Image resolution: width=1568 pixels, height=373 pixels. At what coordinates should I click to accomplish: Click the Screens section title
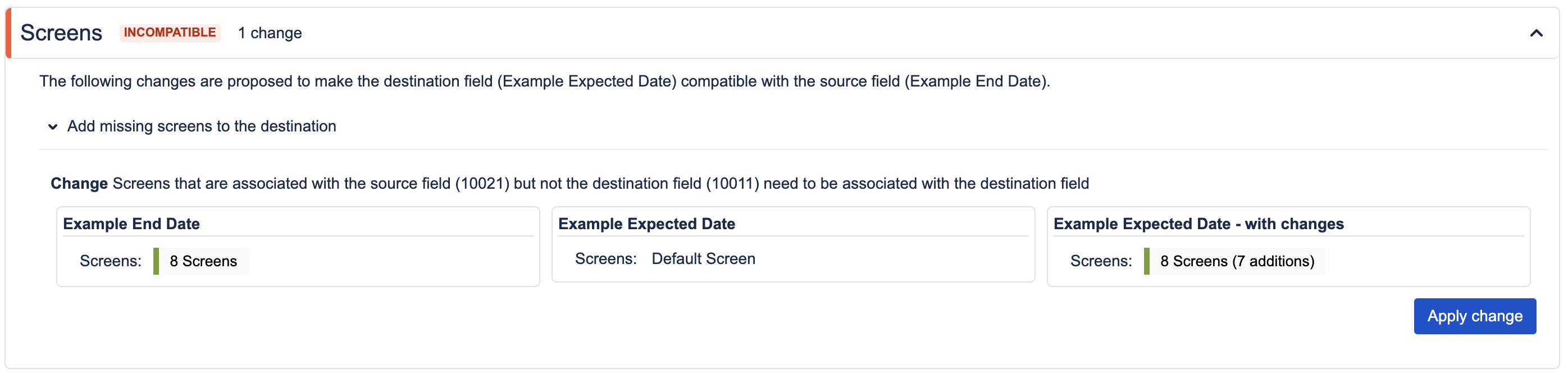[x=61, y=33]
